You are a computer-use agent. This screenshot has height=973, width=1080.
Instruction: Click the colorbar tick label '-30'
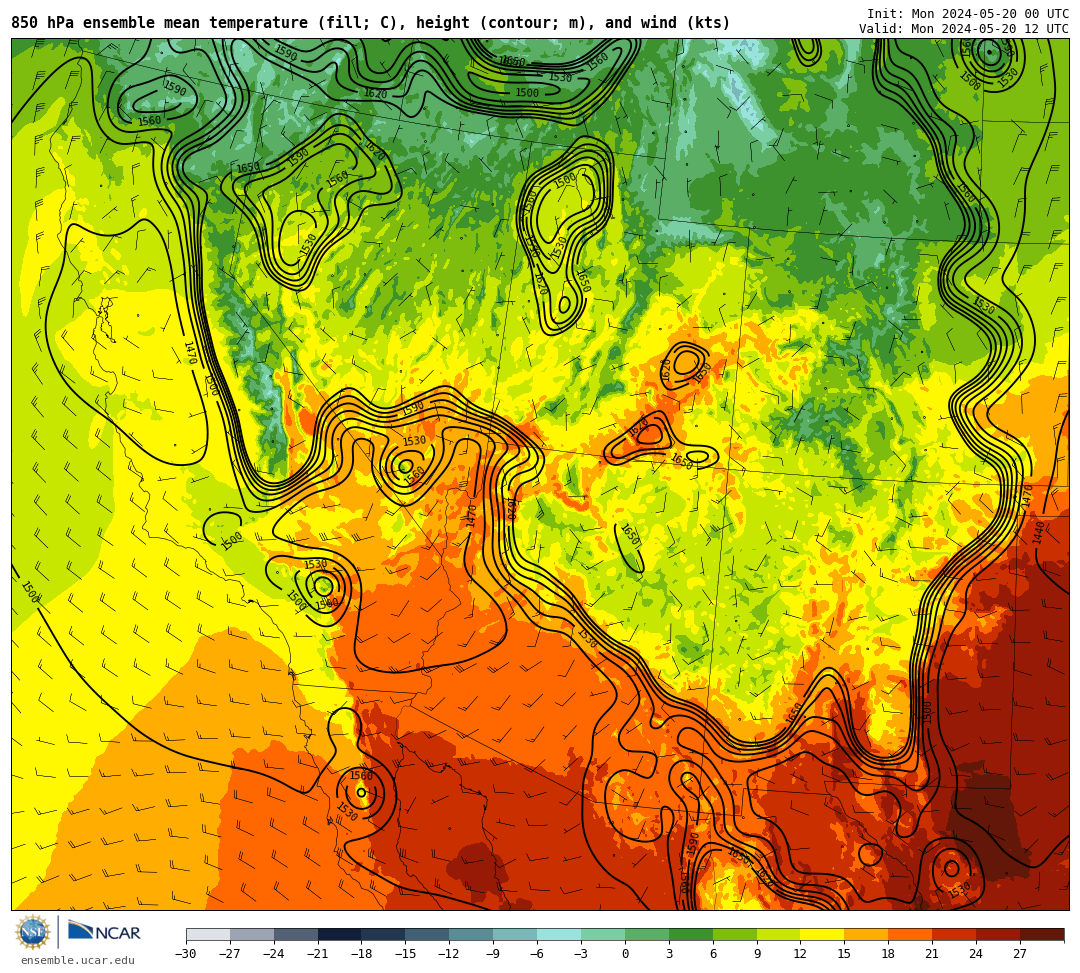186,954
